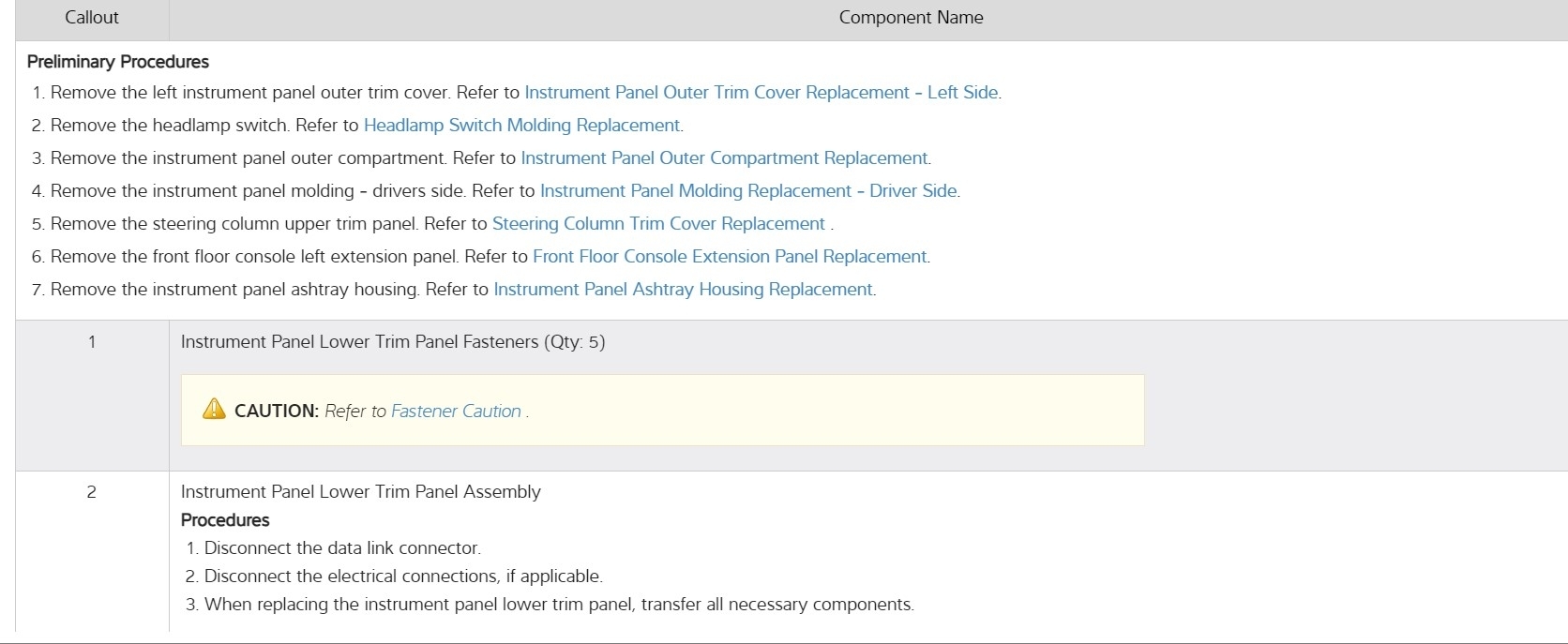Open Instrument Panel Outer Compartment Replacement link
The image size is (1568, 644).
coord(724,158)
